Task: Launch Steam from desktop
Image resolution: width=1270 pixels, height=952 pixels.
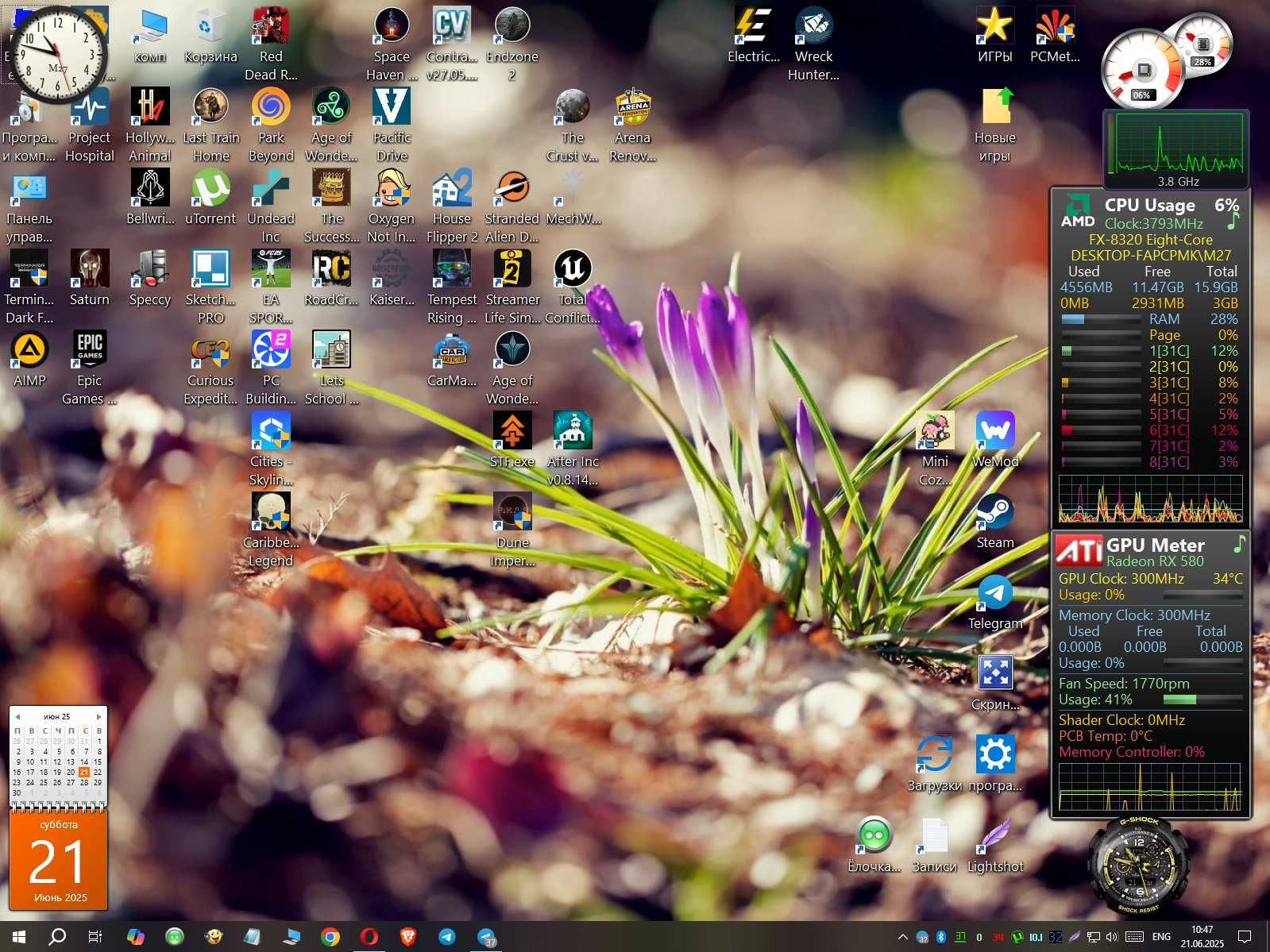Action: click(x=994, y=522)
